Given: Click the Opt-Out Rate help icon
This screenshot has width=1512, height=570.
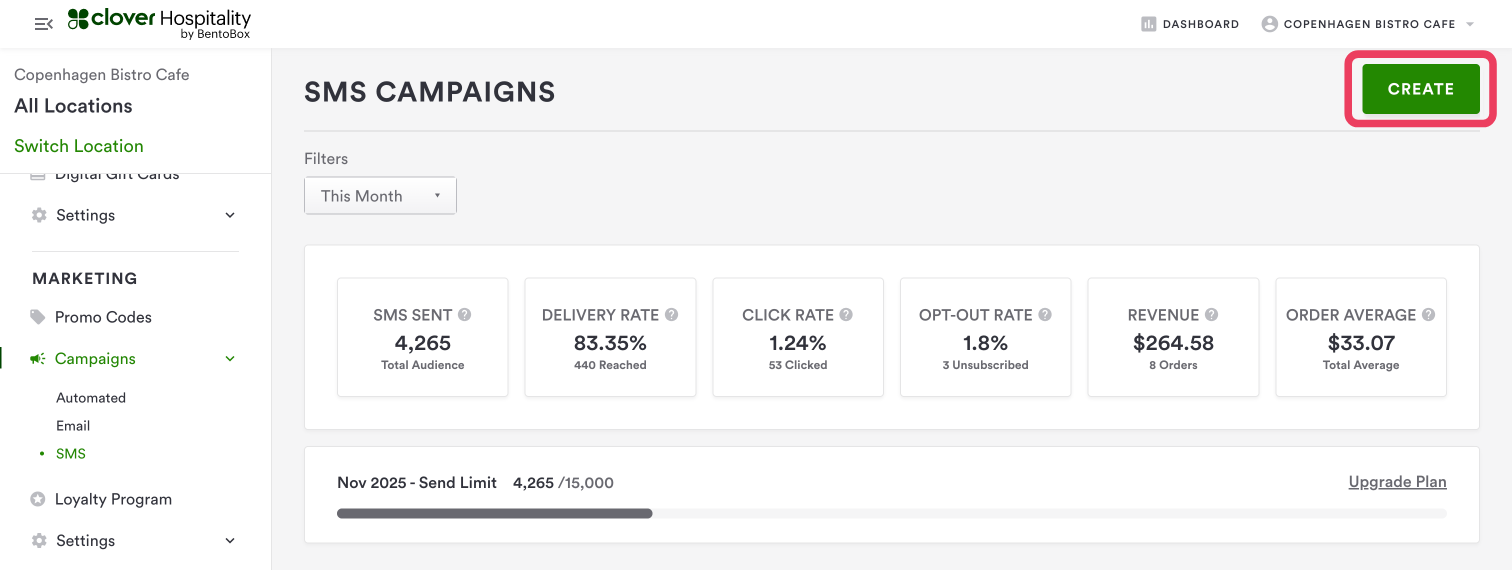Looking at the screenshot, I should [1045, 315].
